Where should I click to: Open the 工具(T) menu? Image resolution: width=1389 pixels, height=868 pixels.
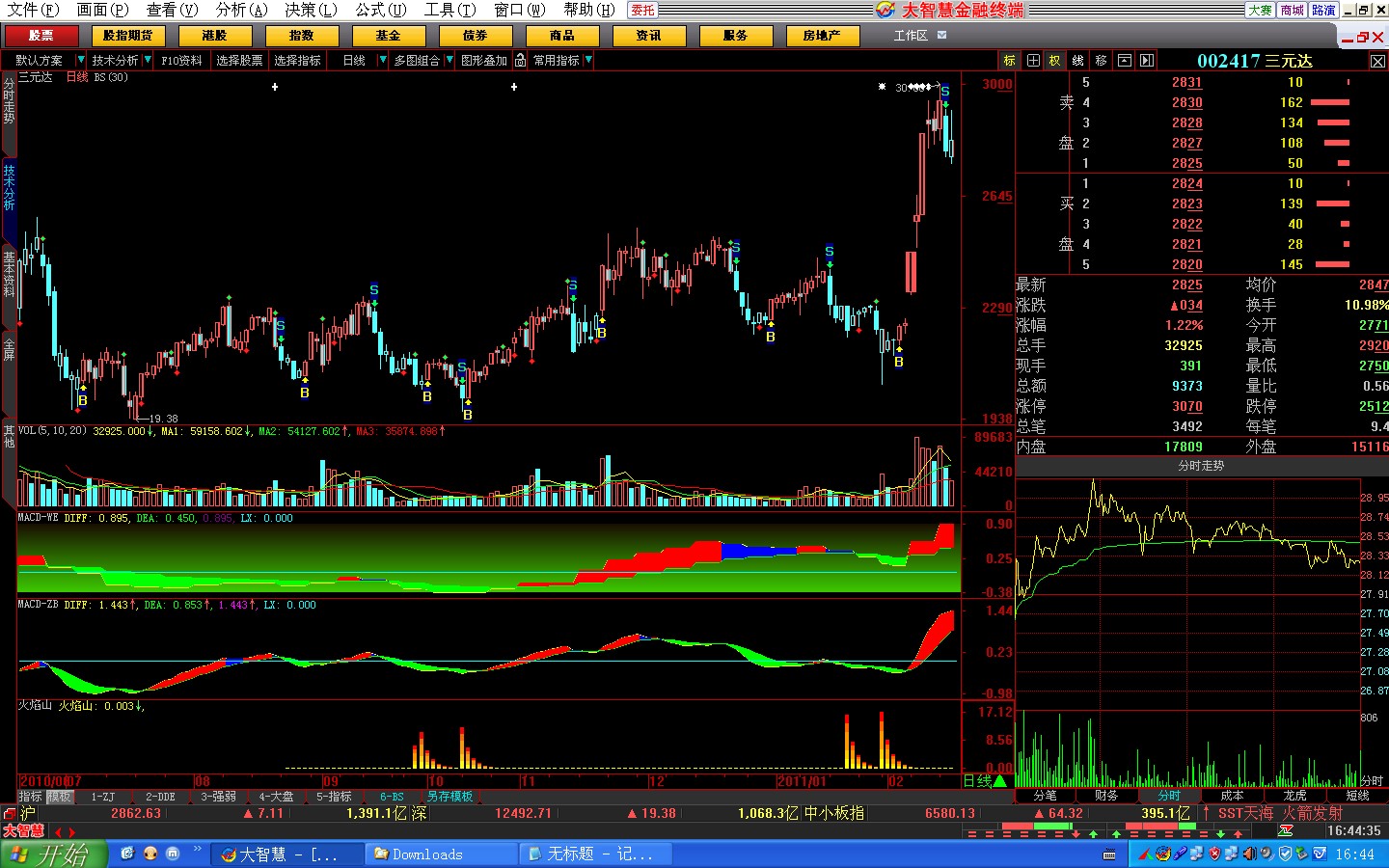coord(450,10)
